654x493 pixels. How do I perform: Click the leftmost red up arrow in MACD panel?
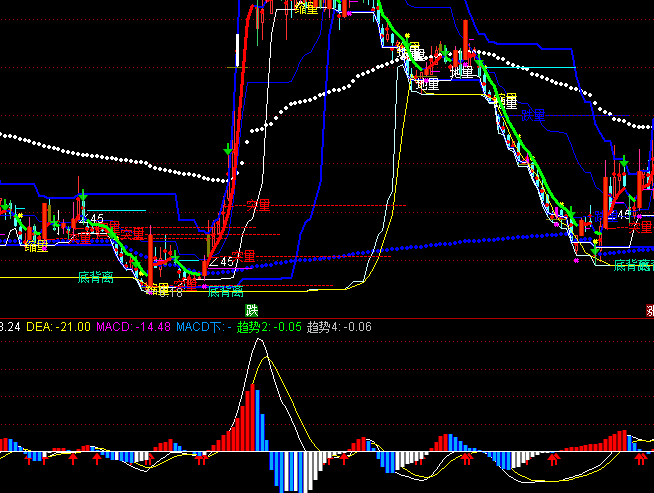21,460
